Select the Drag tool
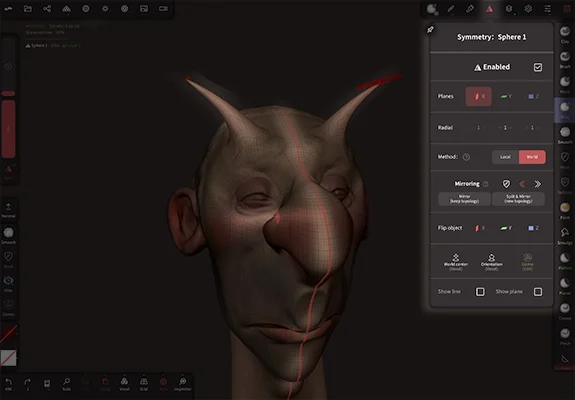The height and width of the screenshot is (400, 575). tap(565, 109)
